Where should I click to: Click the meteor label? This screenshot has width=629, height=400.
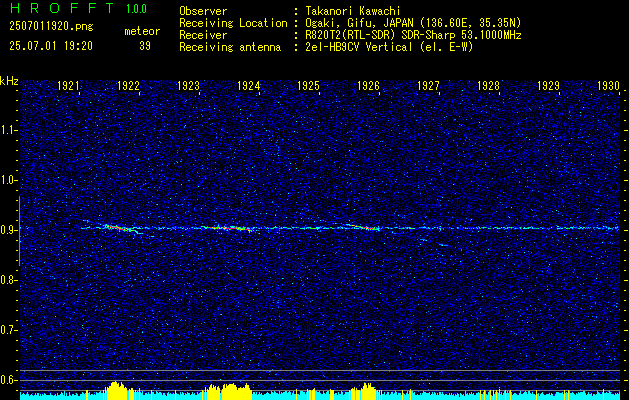coord(142,31)
